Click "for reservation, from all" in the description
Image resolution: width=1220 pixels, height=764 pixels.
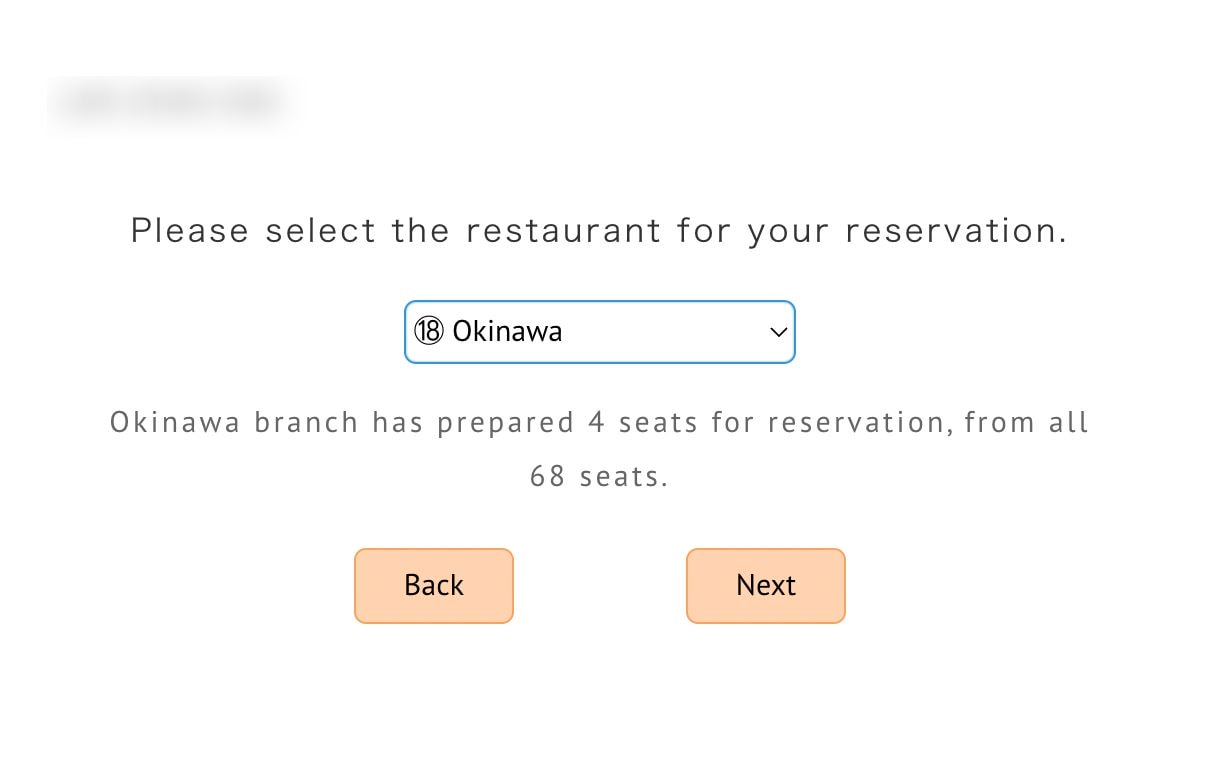click(900, 422)
